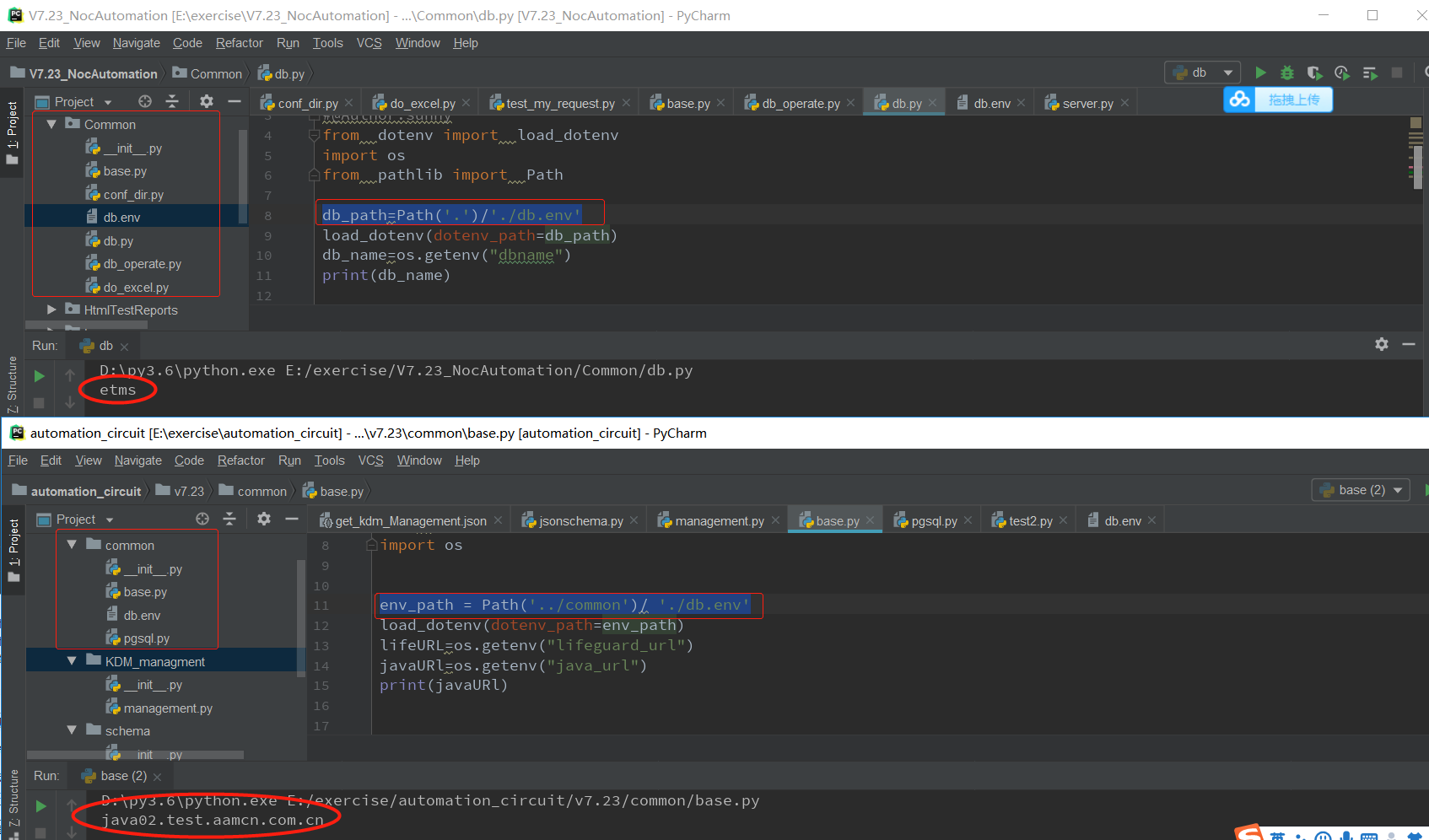The height and width of the screenshot is (840, 1429).
Task: Open the Refactor menu in the top window
Action: [x=239, y=43]
